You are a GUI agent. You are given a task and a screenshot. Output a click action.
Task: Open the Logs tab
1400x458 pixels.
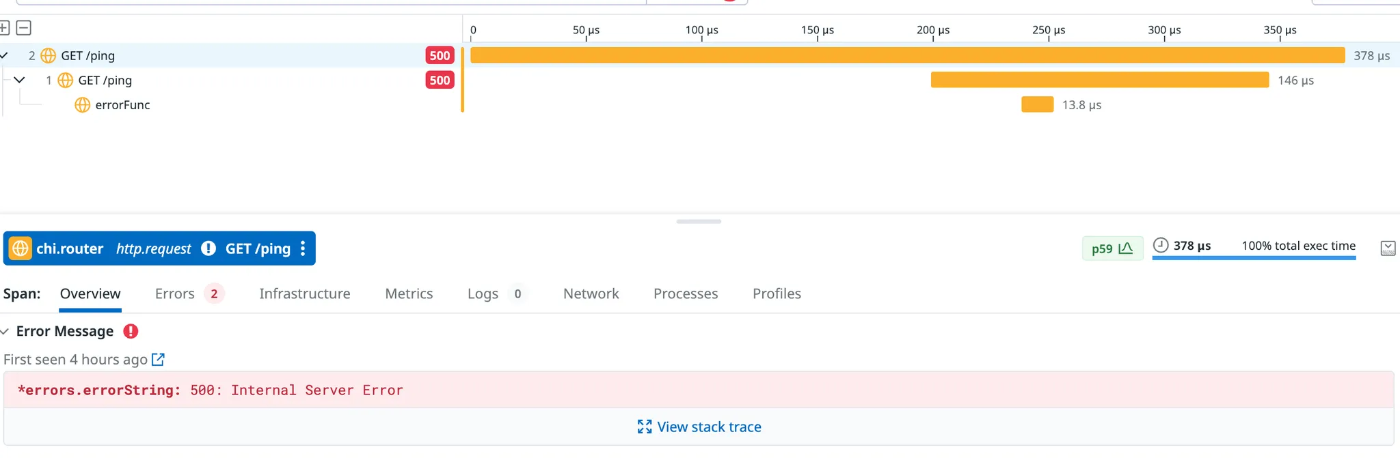point(497,294)
